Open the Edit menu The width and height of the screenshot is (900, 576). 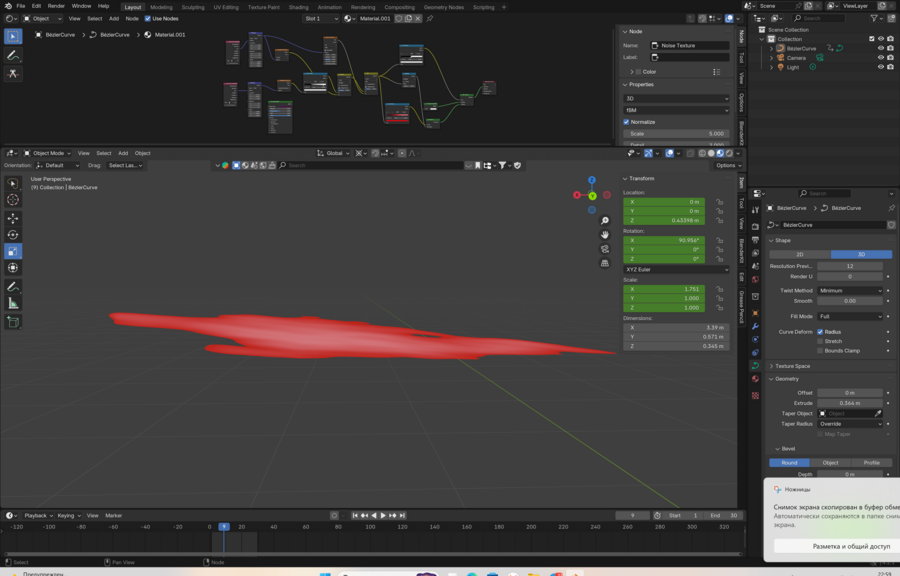(x=36, y=6)
